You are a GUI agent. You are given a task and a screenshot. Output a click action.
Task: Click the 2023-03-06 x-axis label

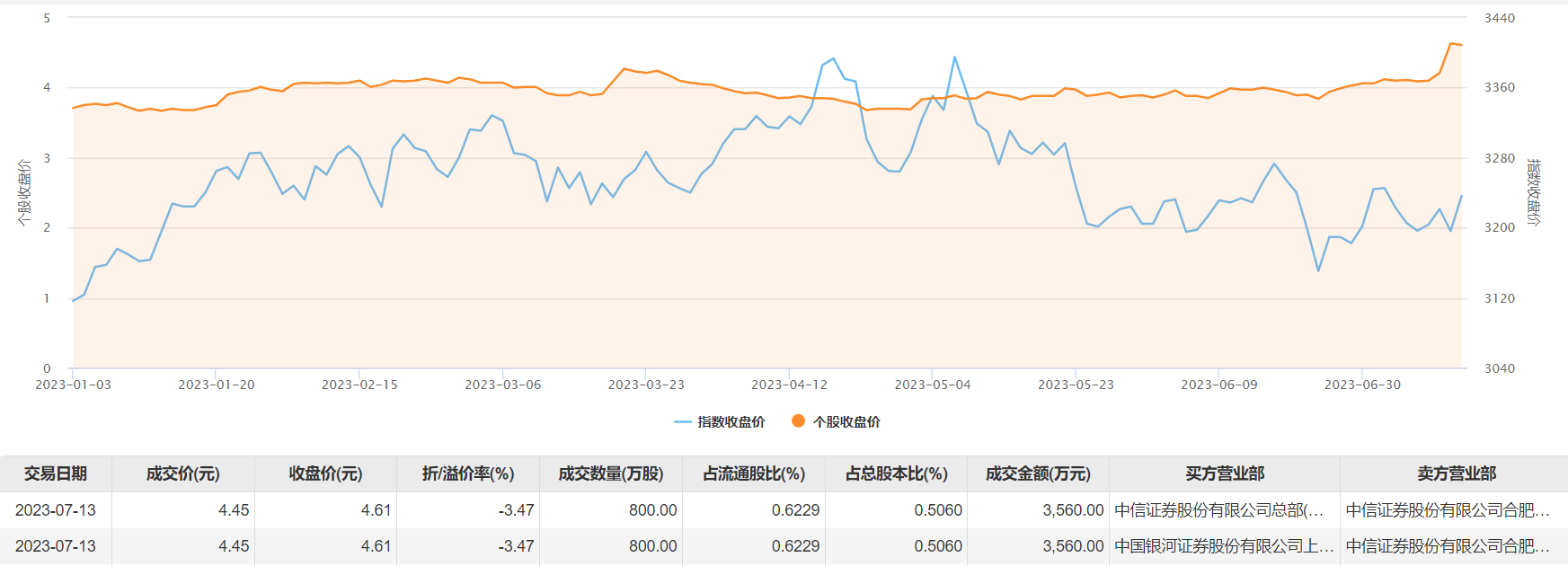(x=503, y=385)
